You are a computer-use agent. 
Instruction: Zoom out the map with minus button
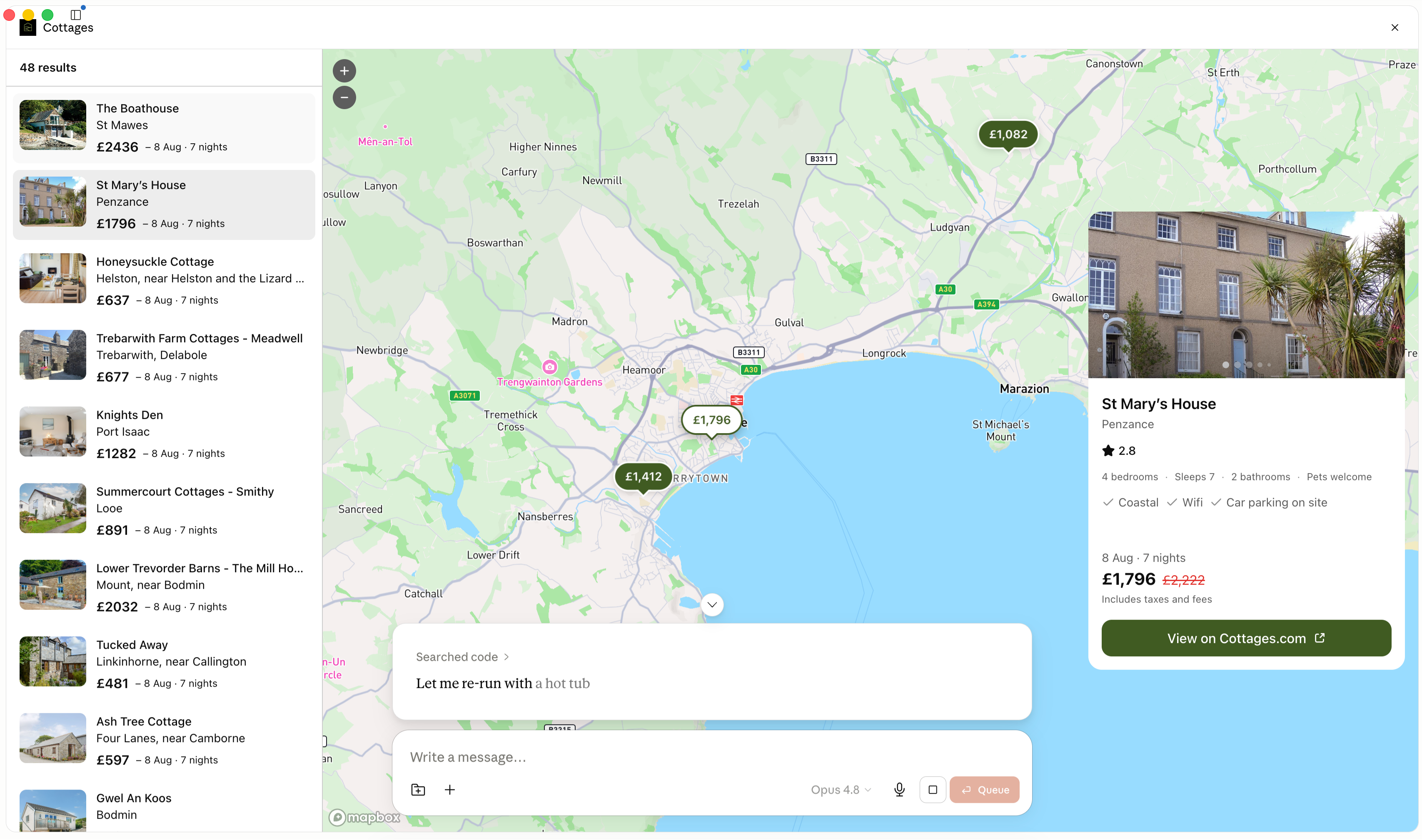click(x=344, y=97)
